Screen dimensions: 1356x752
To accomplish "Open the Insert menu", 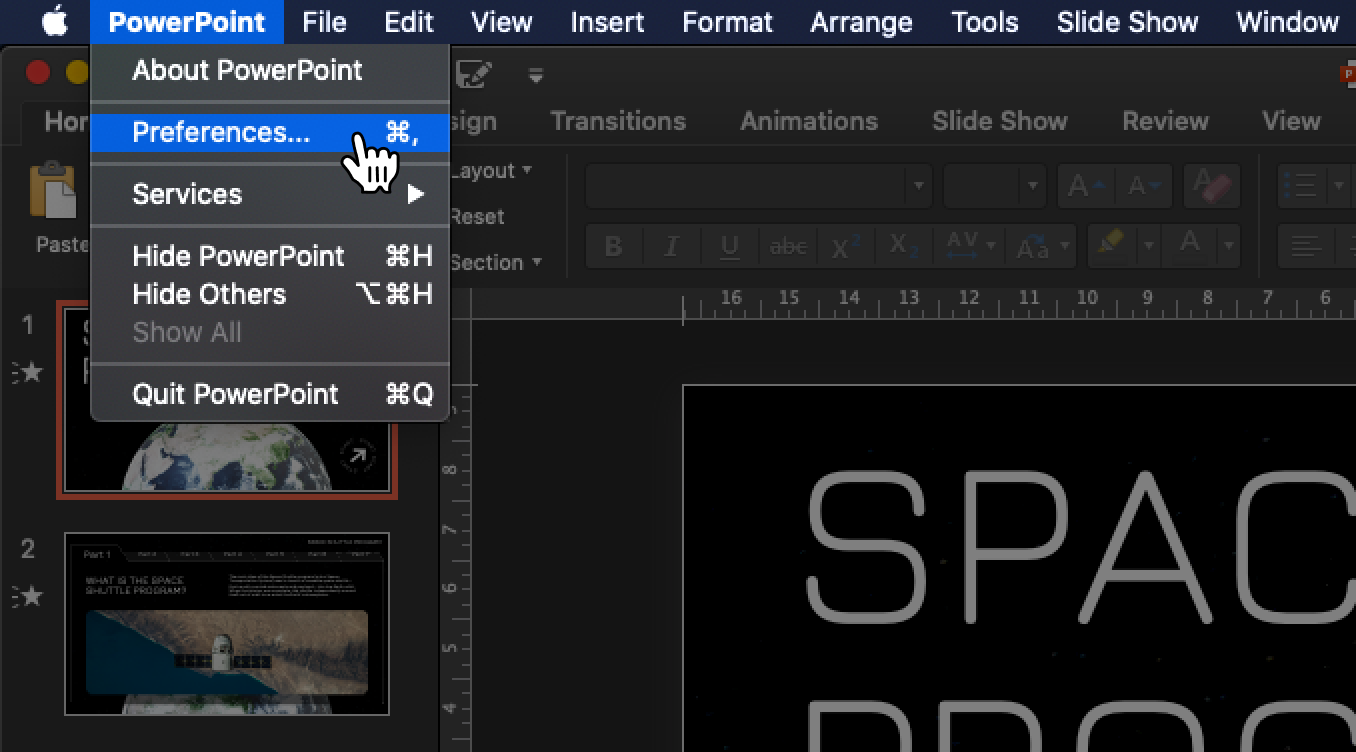I will (607, 22).
